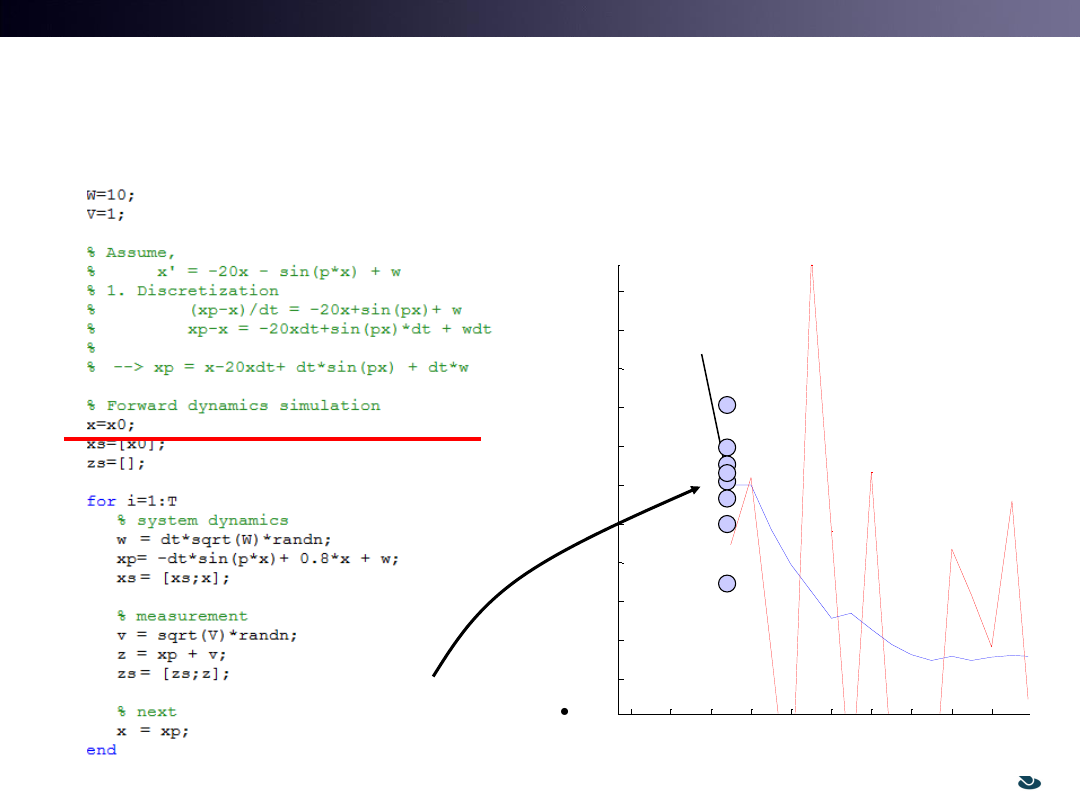The image size is (1080, 810).
Task: Click the "W=10;" code line
Action: pos(112,195)
